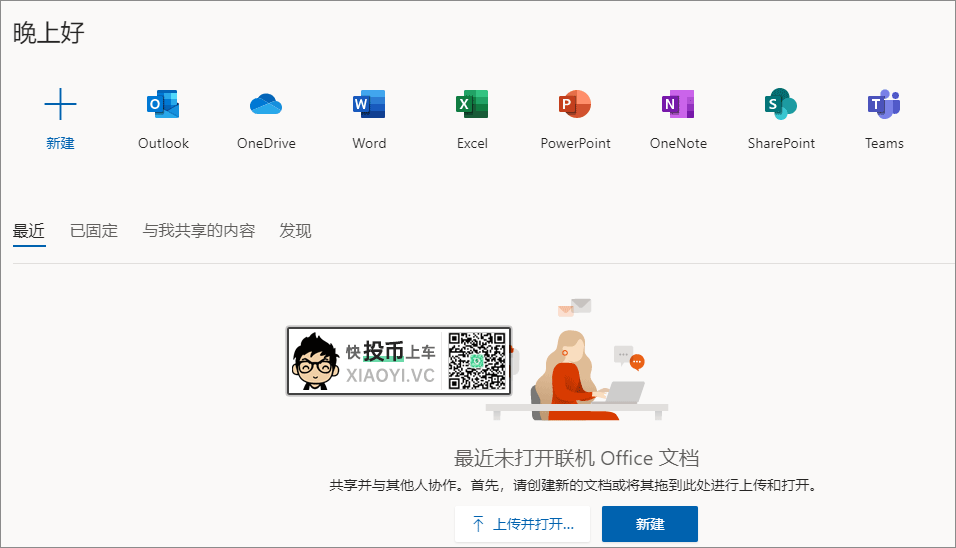Launch the Teams app icon

point(884,104)
